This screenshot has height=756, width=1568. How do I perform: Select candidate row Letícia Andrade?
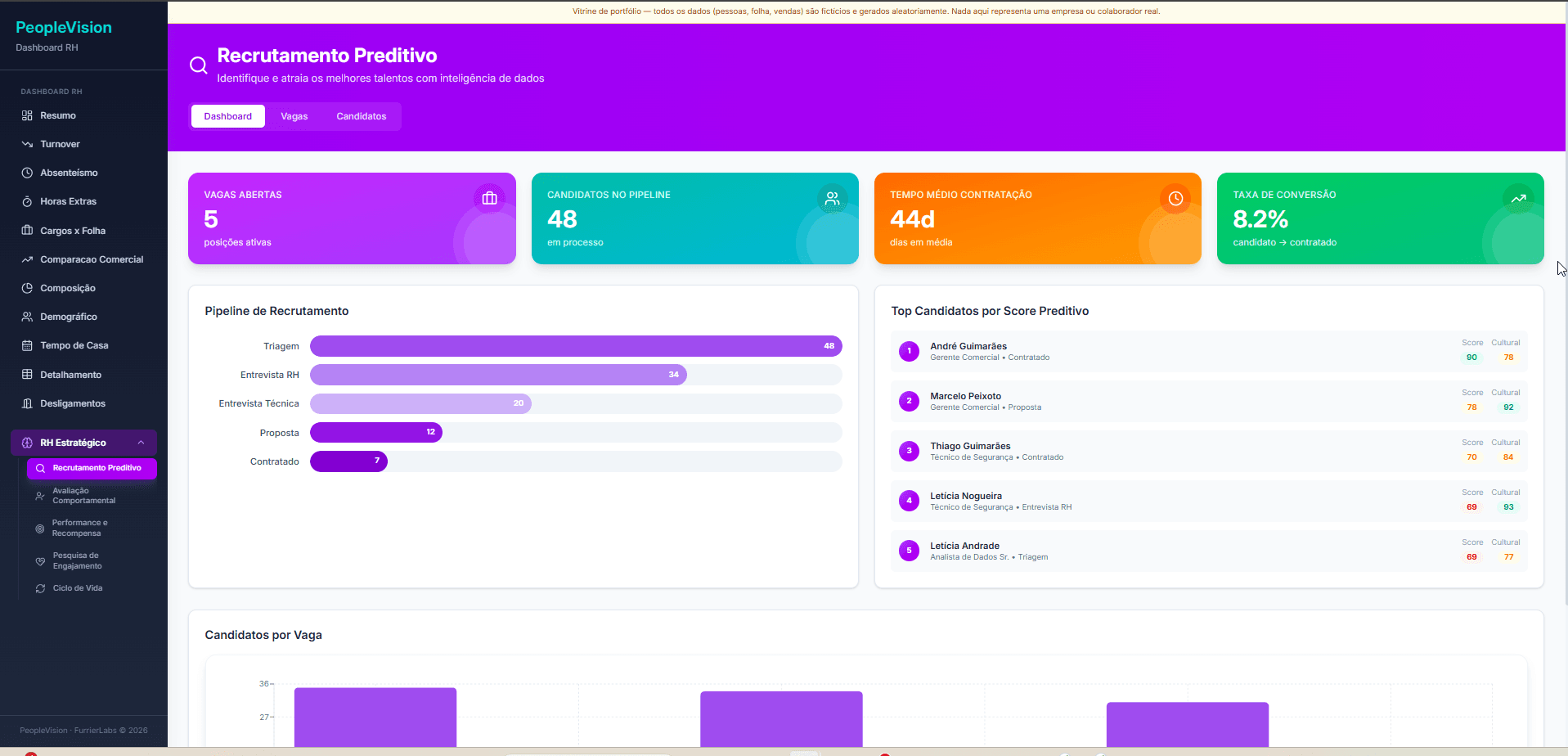[1208, 551]
